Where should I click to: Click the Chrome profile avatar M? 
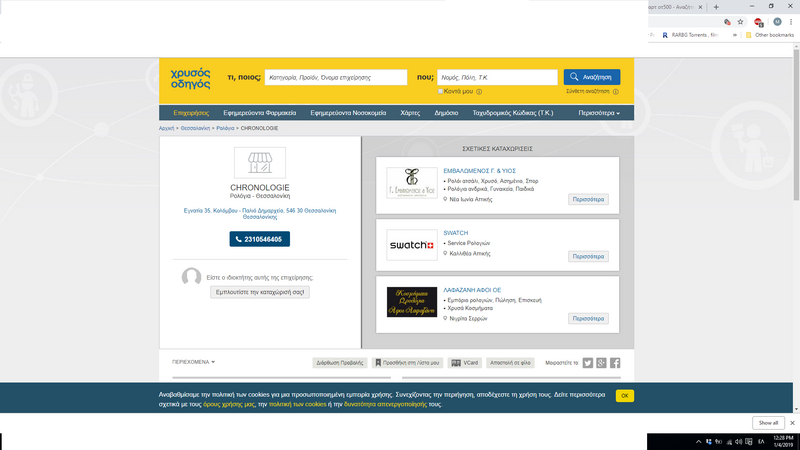click(777, 22)
